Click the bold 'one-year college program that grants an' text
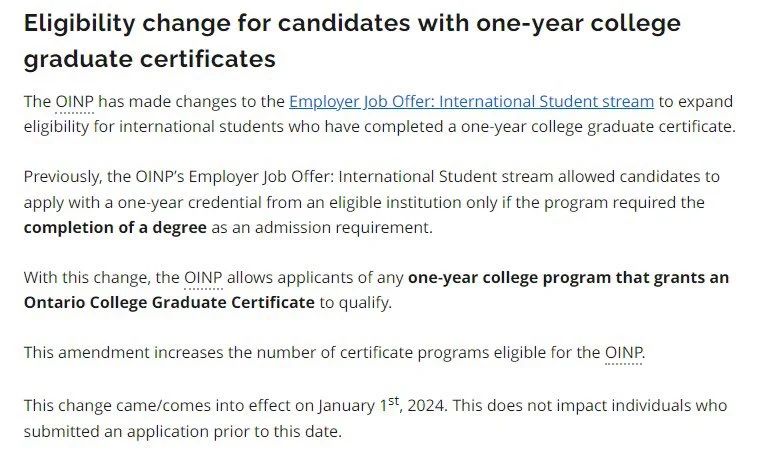 pos(568,278)
